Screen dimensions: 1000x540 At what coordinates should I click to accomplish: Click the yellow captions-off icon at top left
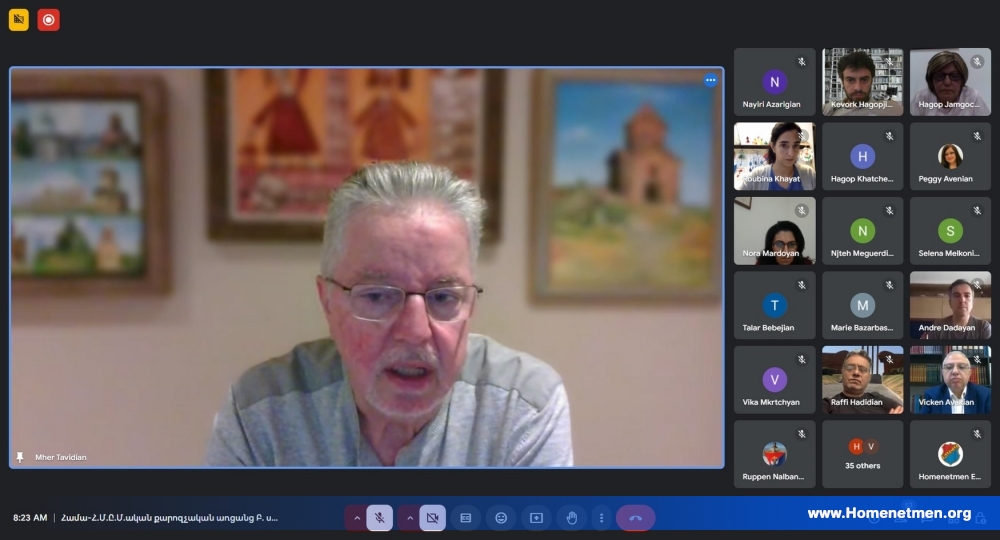[18, 20]
